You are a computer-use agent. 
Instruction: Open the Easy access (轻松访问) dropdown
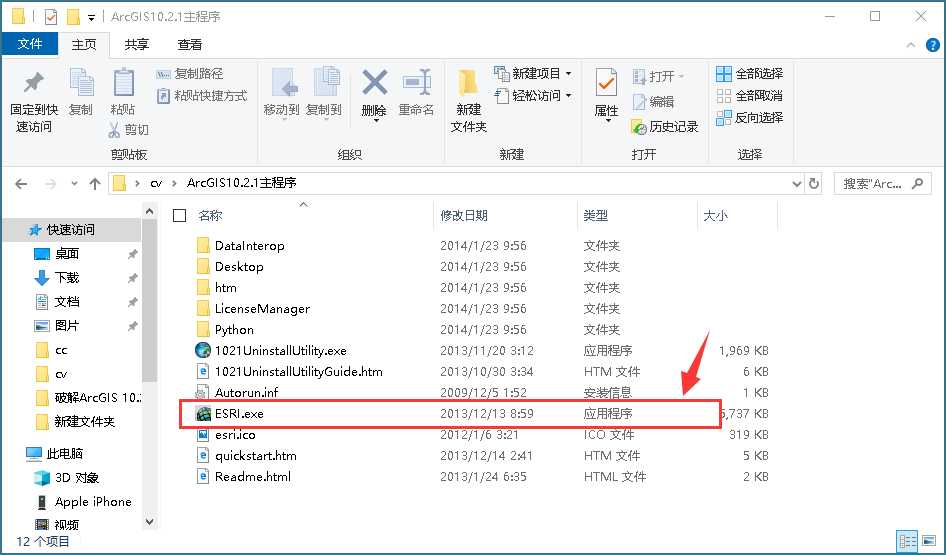533,95
